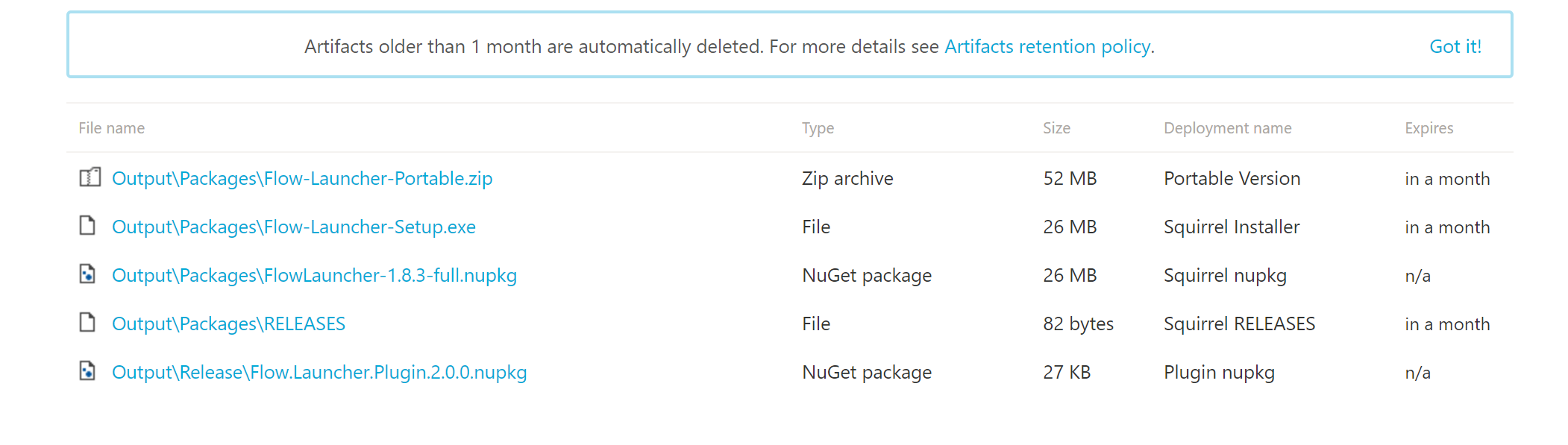Download the Output\Packages\RELEASES file
1568x445 pixels.
click(228, 324)
